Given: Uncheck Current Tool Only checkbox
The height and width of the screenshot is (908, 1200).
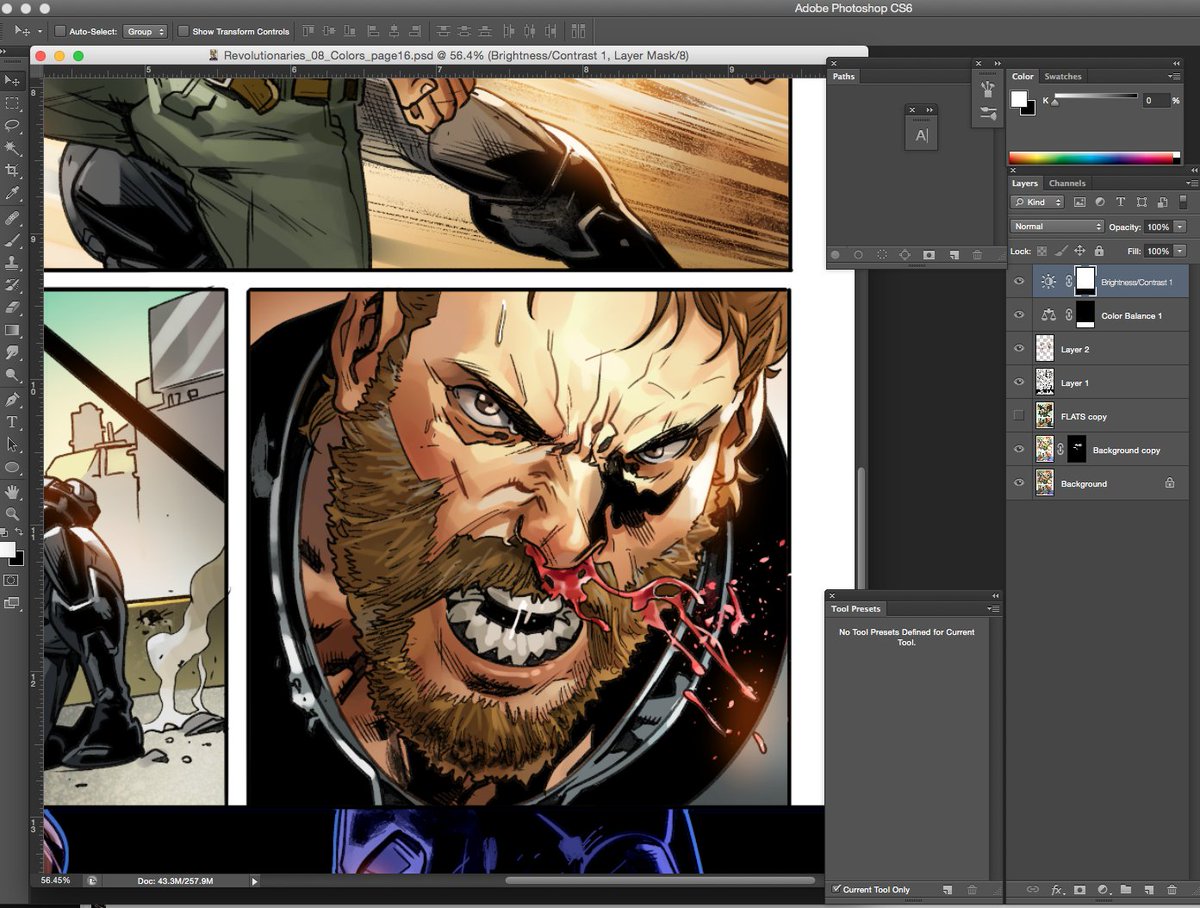Looking at the screenshot, I should coord(837,889).
